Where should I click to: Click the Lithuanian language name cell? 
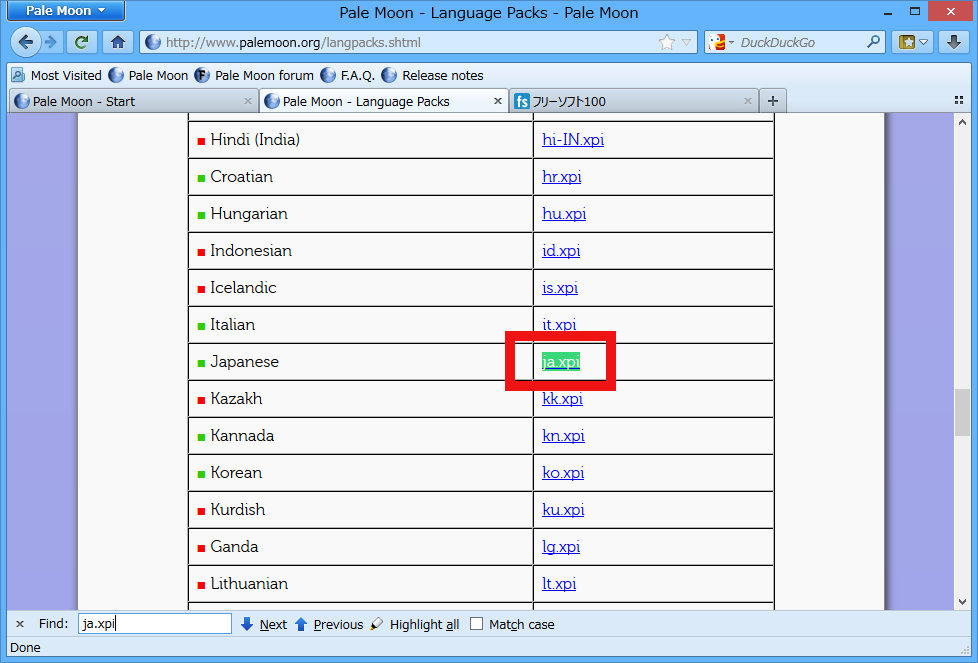pyautogui.click(x=361, y=584)
